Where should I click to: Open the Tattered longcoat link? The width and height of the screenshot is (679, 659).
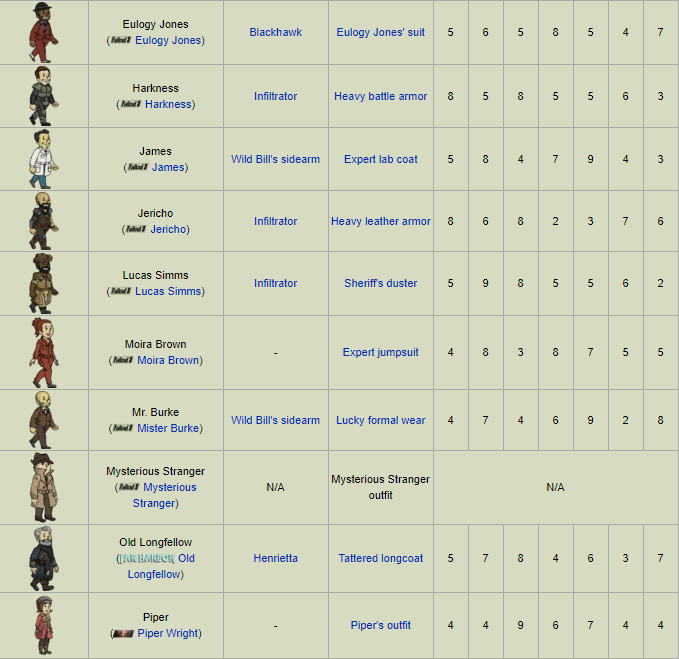click(381, 558)
